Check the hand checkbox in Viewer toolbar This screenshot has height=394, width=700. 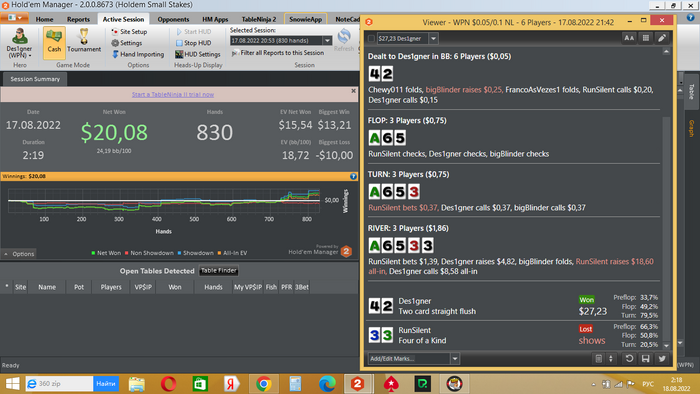tap(371, 38)
